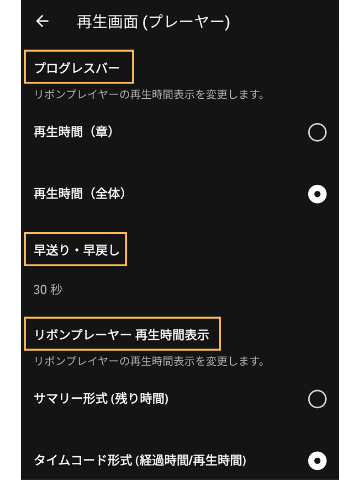Viewport: 360px width, 480px height.
Task: Tap the row containing サマリー形式
Action: pos(180,399)
